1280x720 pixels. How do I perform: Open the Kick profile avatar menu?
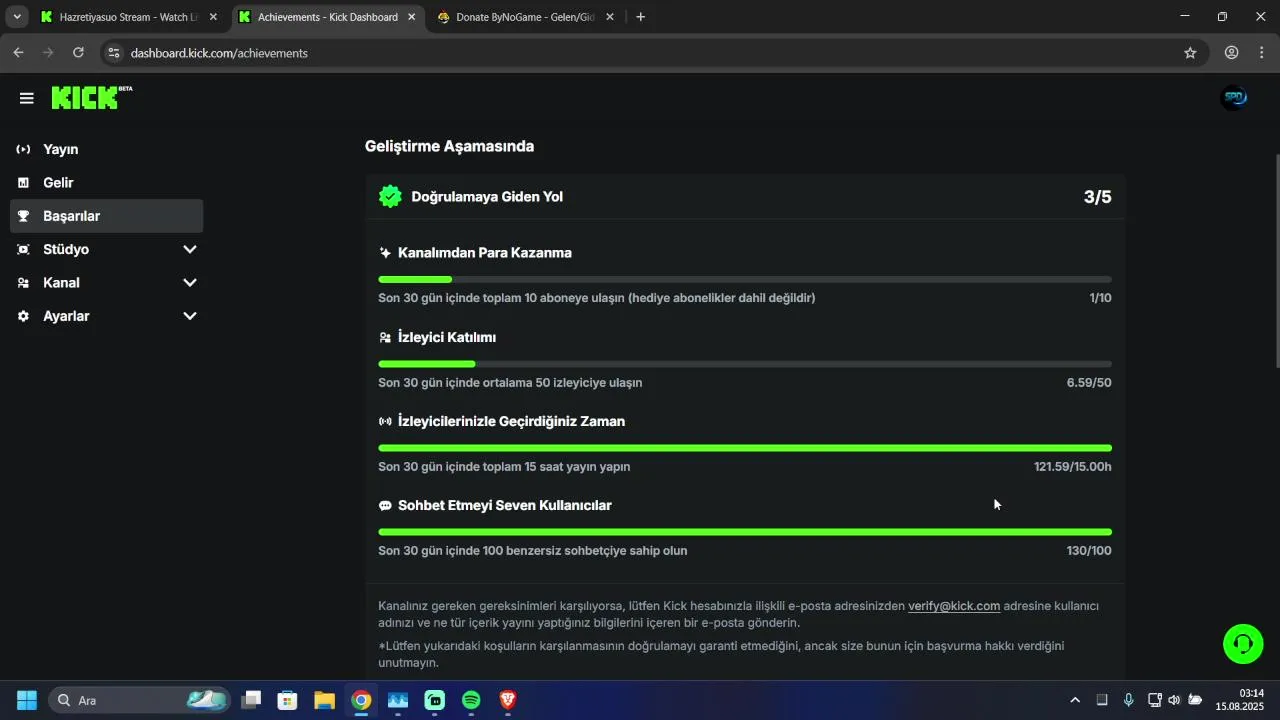1234,97
